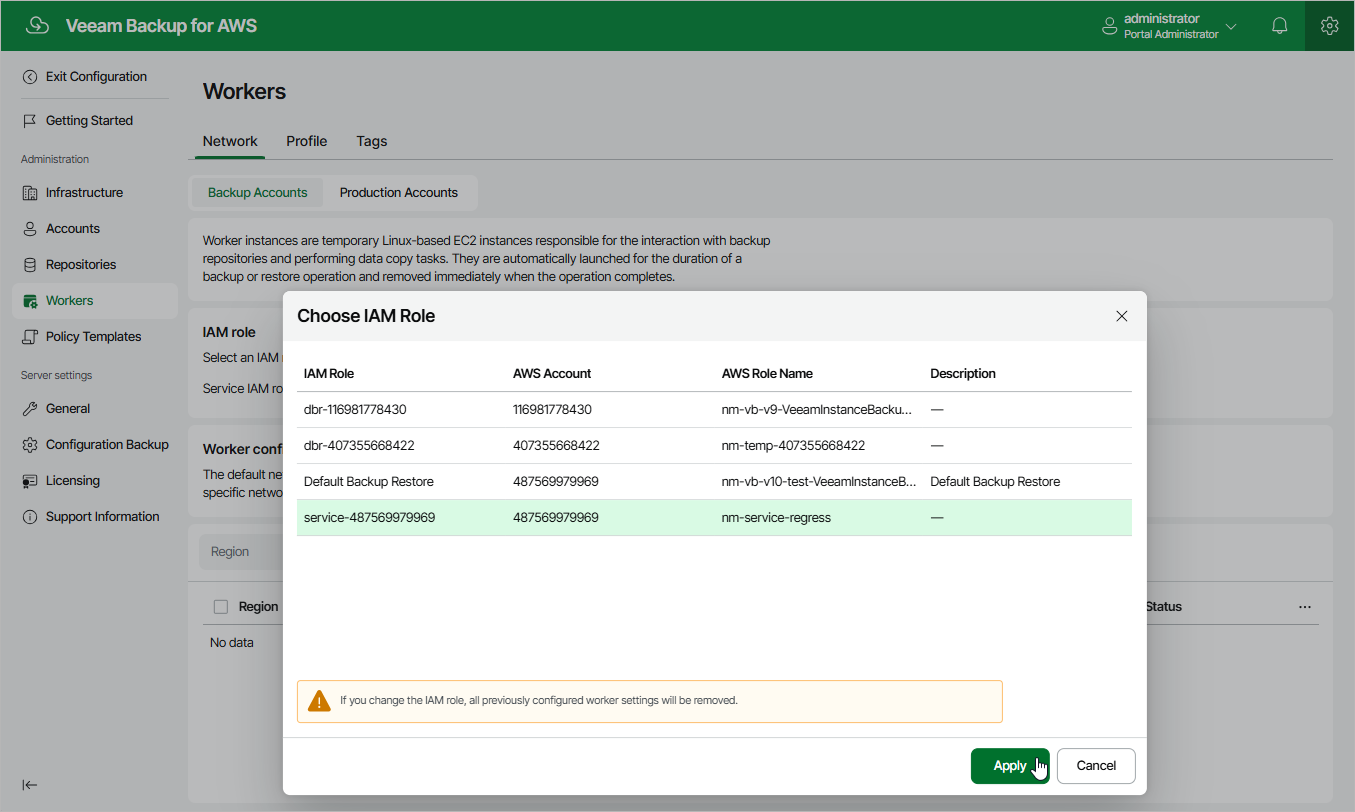The height and width of the screenshot is (812, 1355).
Task: Select the dbr-407355668422 IAM role row
Action: 714,446
